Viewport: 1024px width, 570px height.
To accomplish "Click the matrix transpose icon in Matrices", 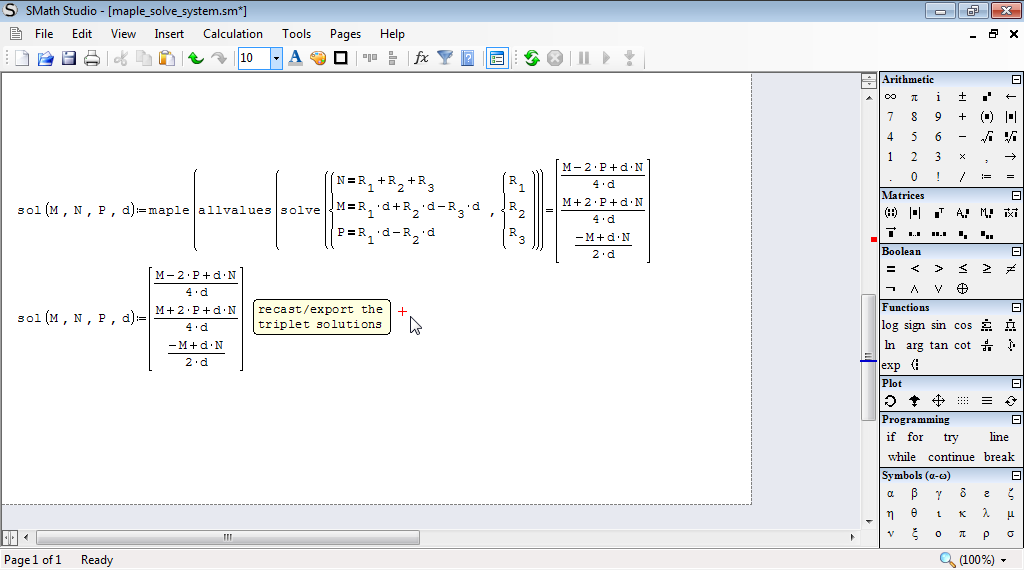I will pos(938,213).
